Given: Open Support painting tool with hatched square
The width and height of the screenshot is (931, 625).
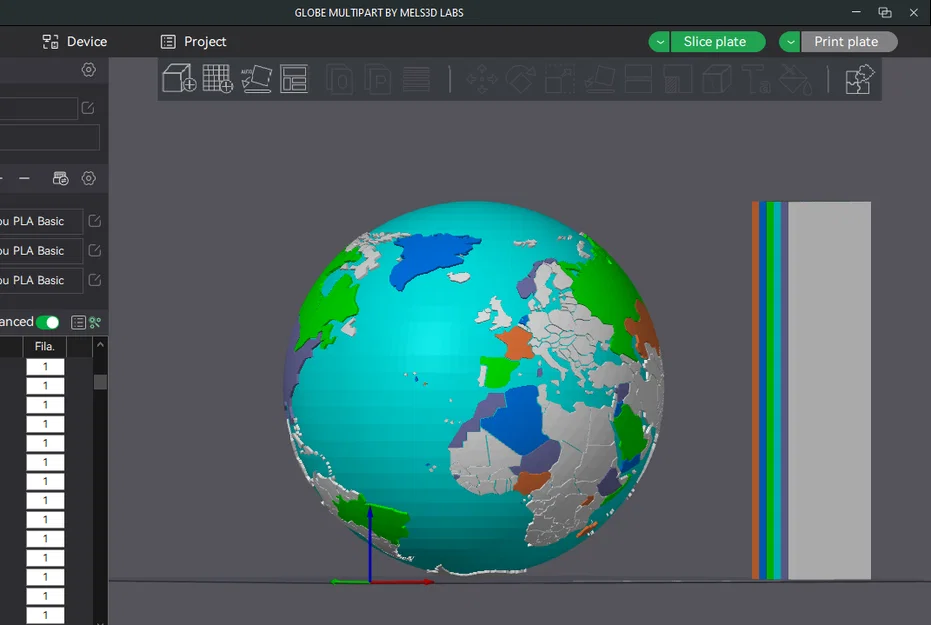Looking at the screenshot, I should pos(677,79).
